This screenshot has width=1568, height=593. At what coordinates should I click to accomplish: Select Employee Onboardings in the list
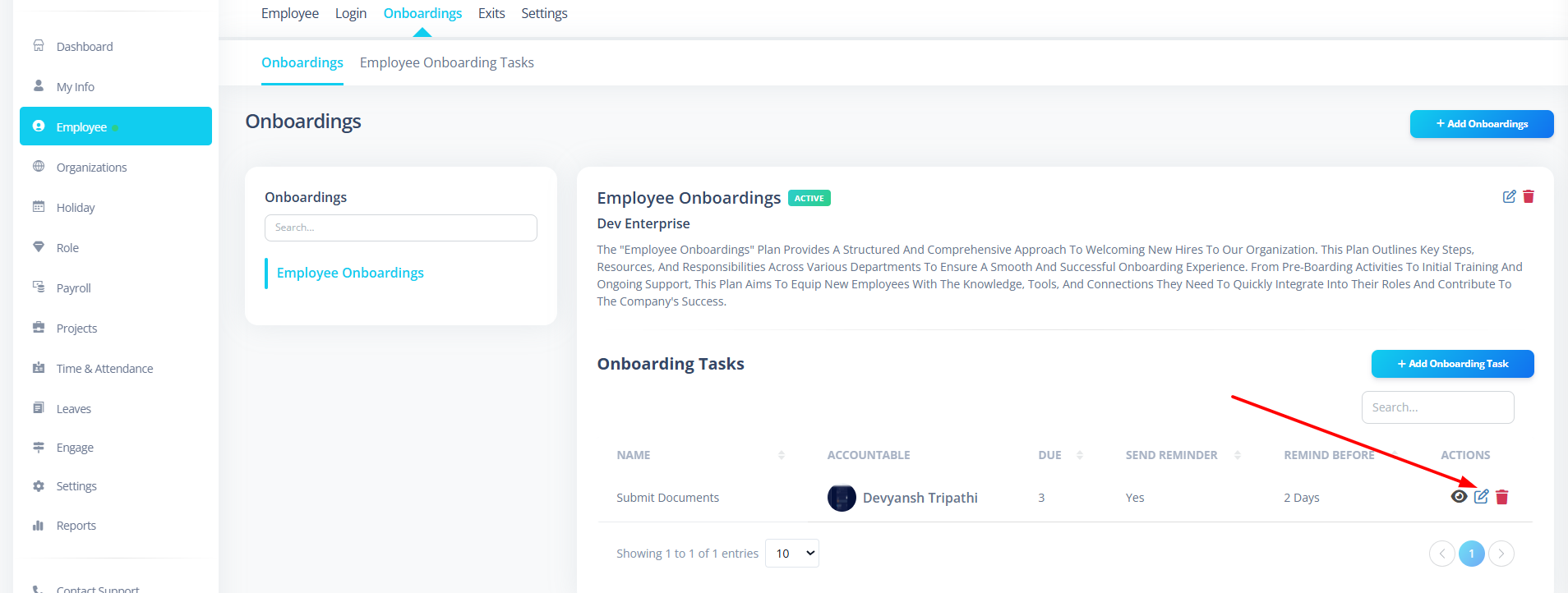(350, 273)
